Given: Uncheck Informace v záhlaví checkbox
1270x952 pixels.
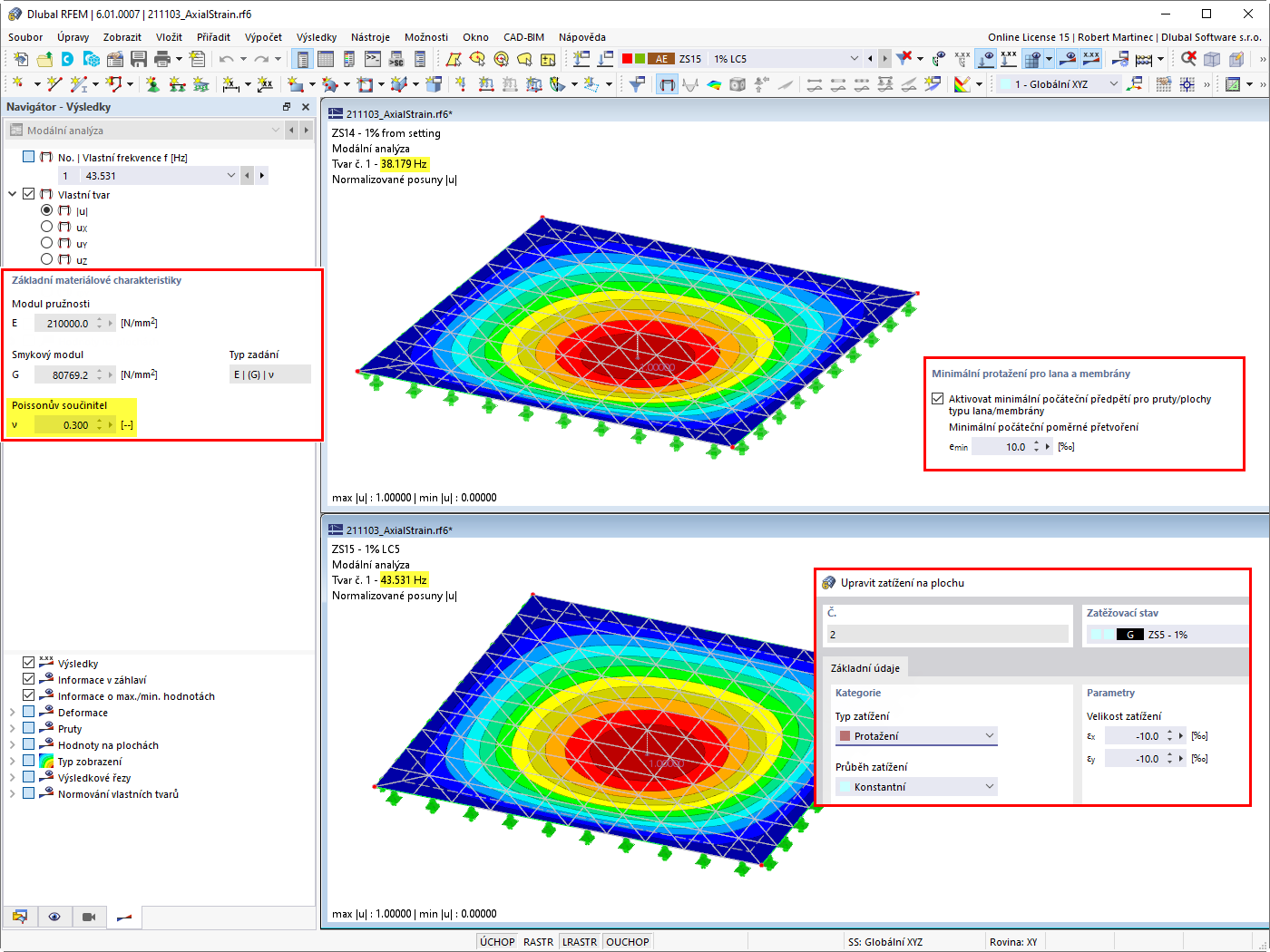Looking at the screenshot, I should pyautogui.click(x=29, y=679).
